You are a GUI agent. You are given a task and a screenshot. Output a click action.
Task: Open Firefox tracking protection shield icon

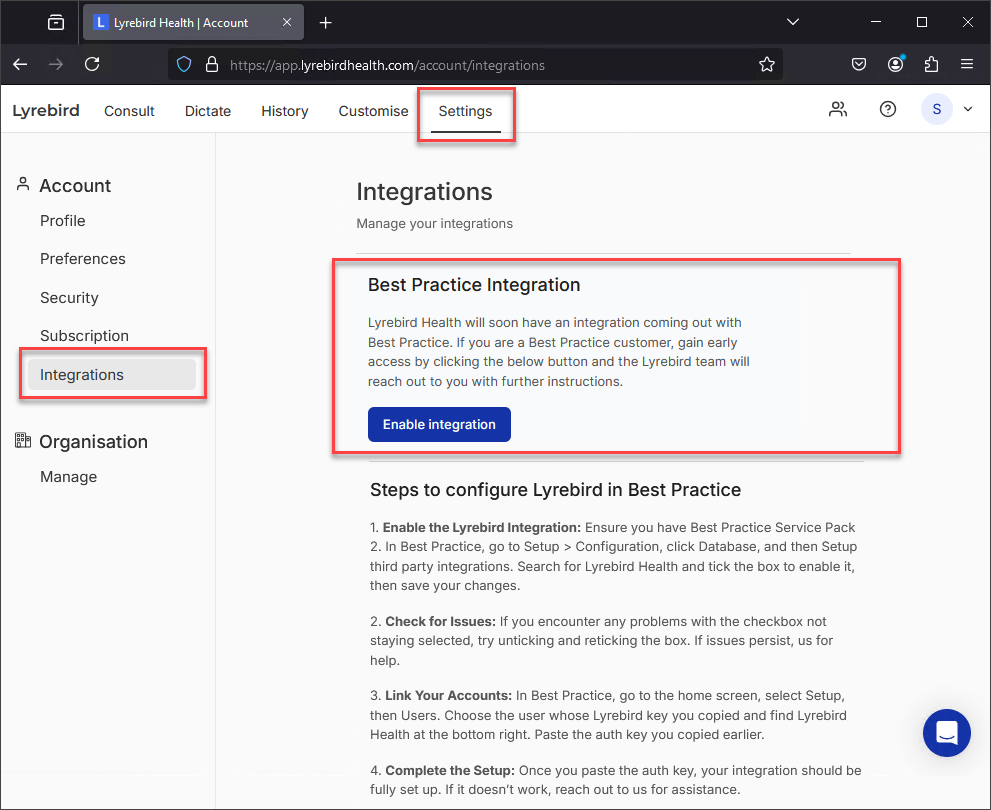[x=184, y=64]
